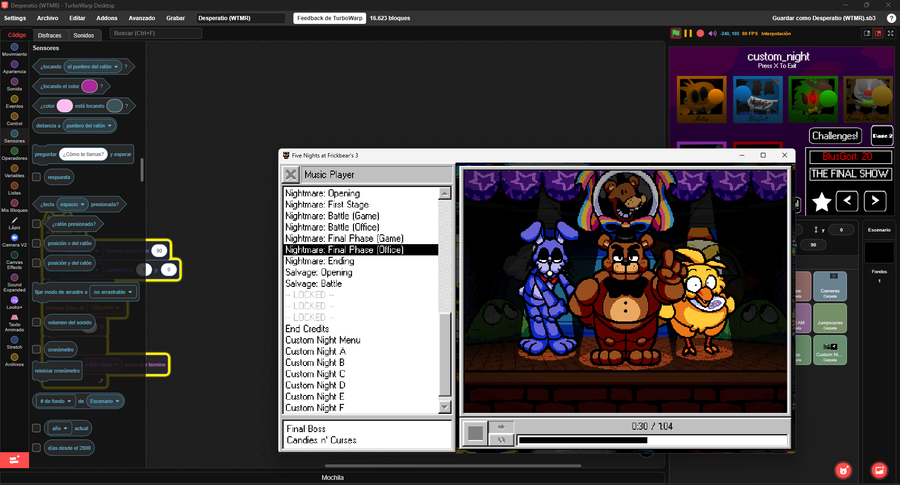Select the Sensores block category
The height and width of the screenshot is (485, 900).
(14, 136)
